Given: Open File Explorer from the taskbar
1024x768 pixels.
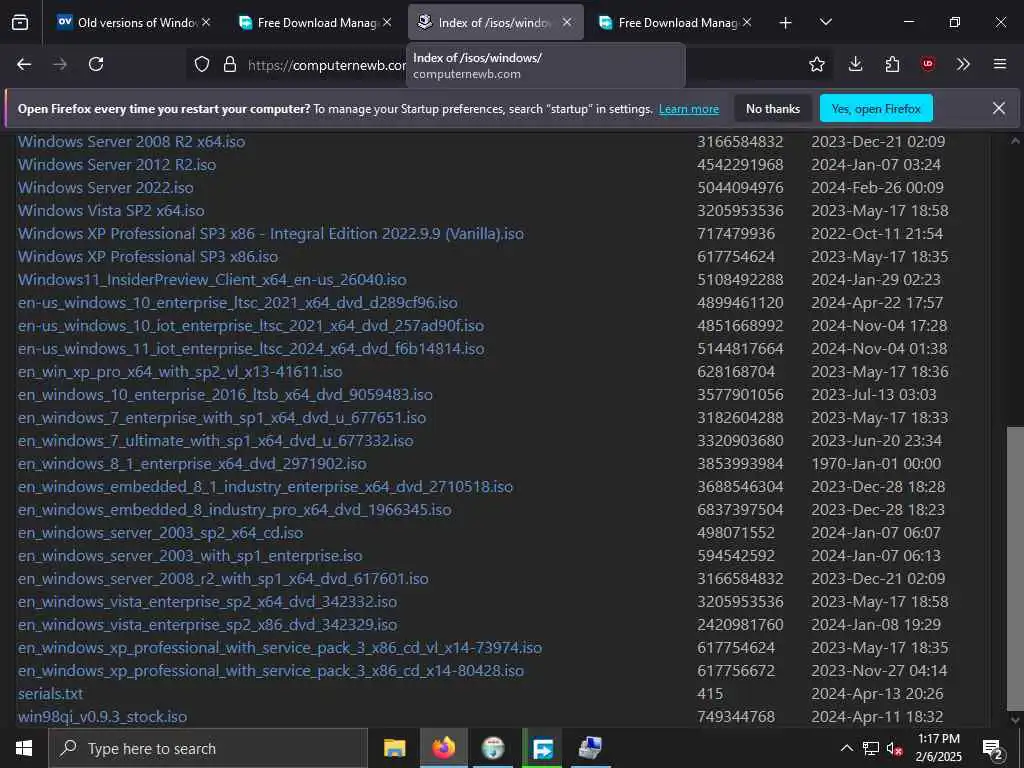Looking at the screenshot, I should [x=394, y=748].
